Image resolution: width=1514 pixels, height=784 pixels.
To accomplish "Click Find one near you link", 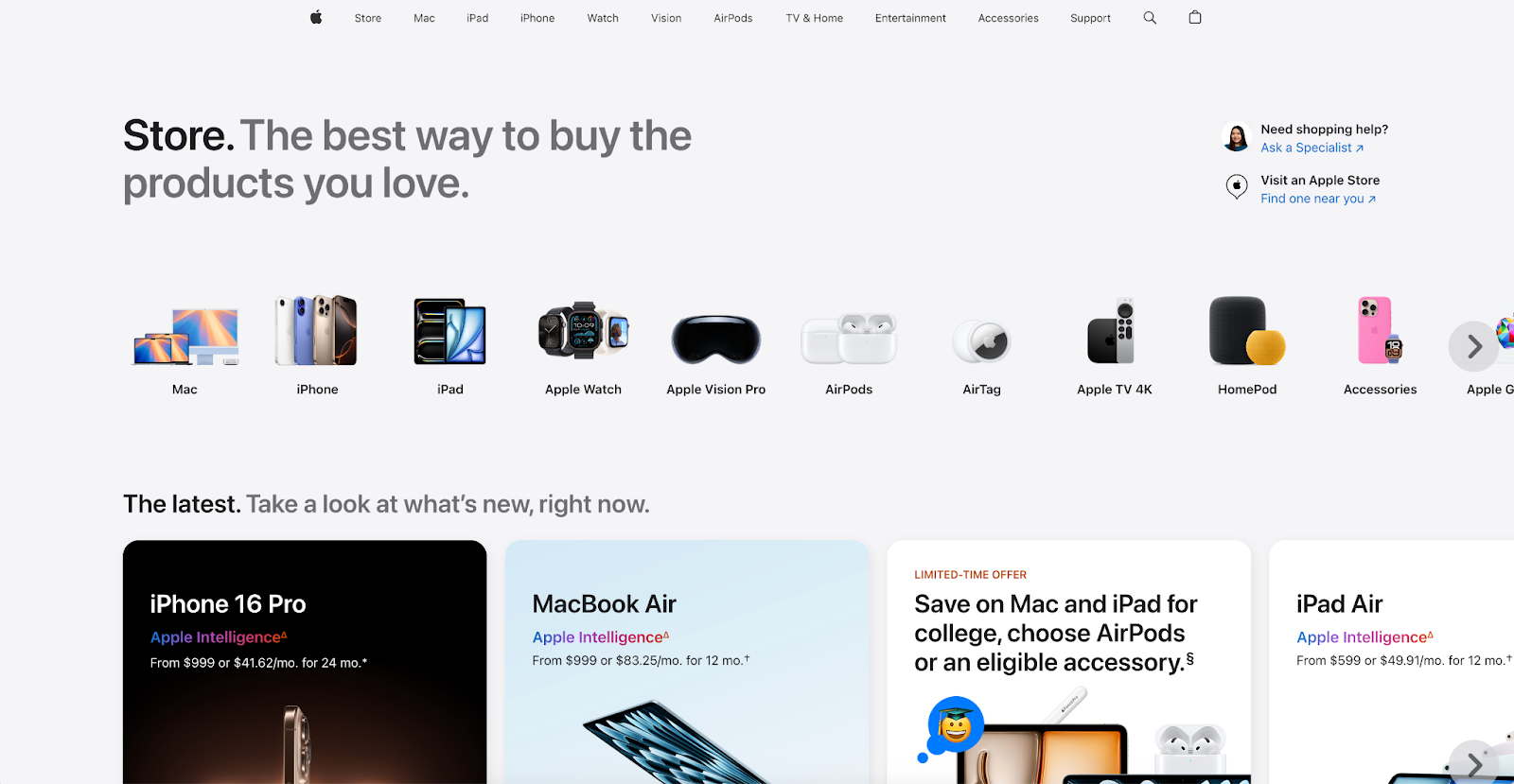I will tap(1317, 199).
